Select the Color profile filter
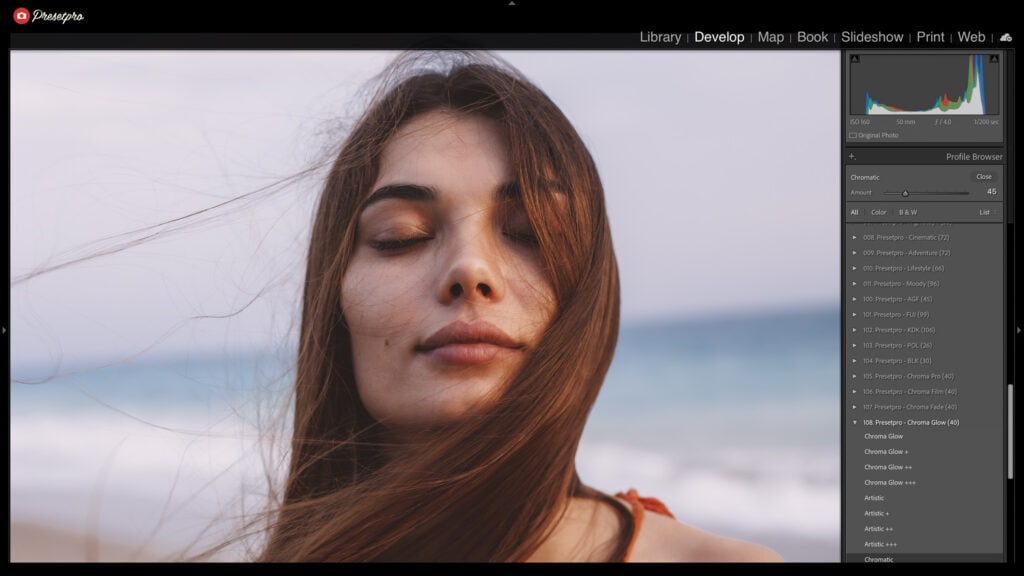The height and width of the screenshot is (576, 1024). [879, 212]
